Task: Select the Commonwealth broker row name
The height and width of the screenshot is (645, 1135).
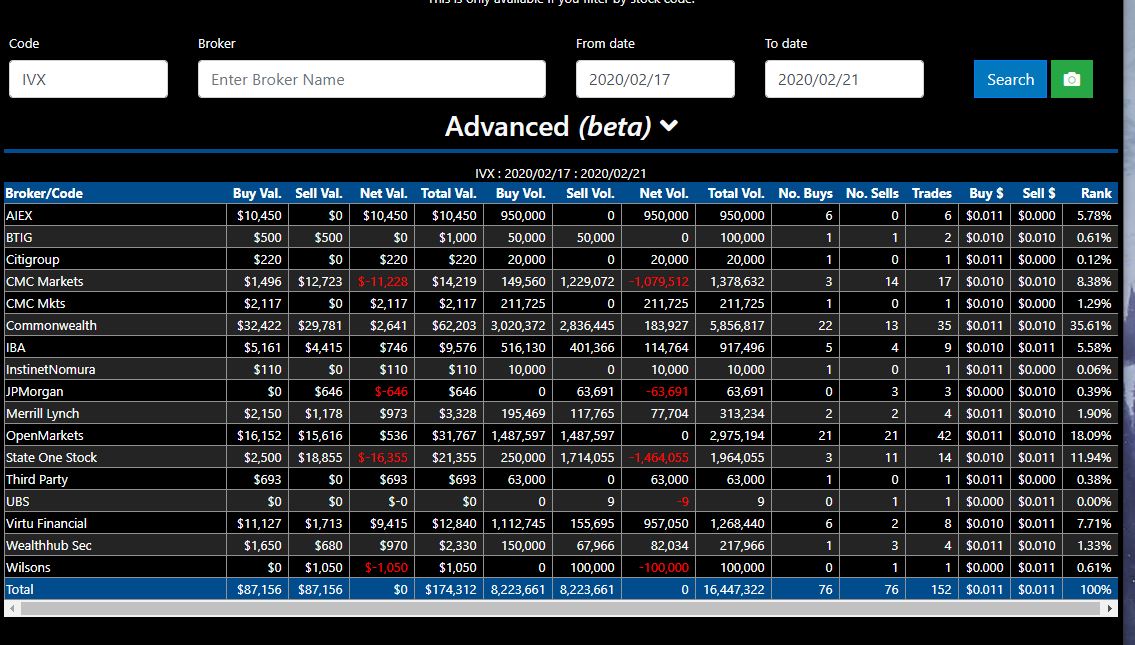Action: pyautogui.click(x=51, y=325)
